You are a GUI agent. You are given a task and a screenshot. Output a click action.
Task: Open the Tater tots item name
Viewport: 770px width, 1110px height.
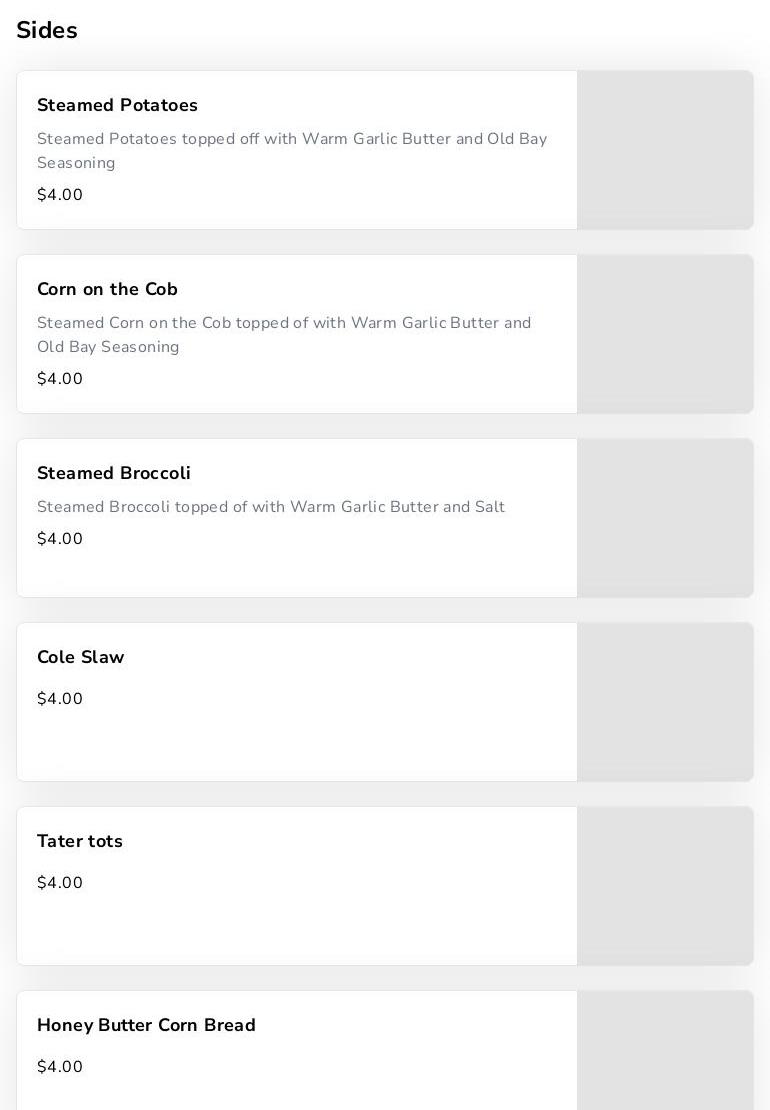pos(80,841)
